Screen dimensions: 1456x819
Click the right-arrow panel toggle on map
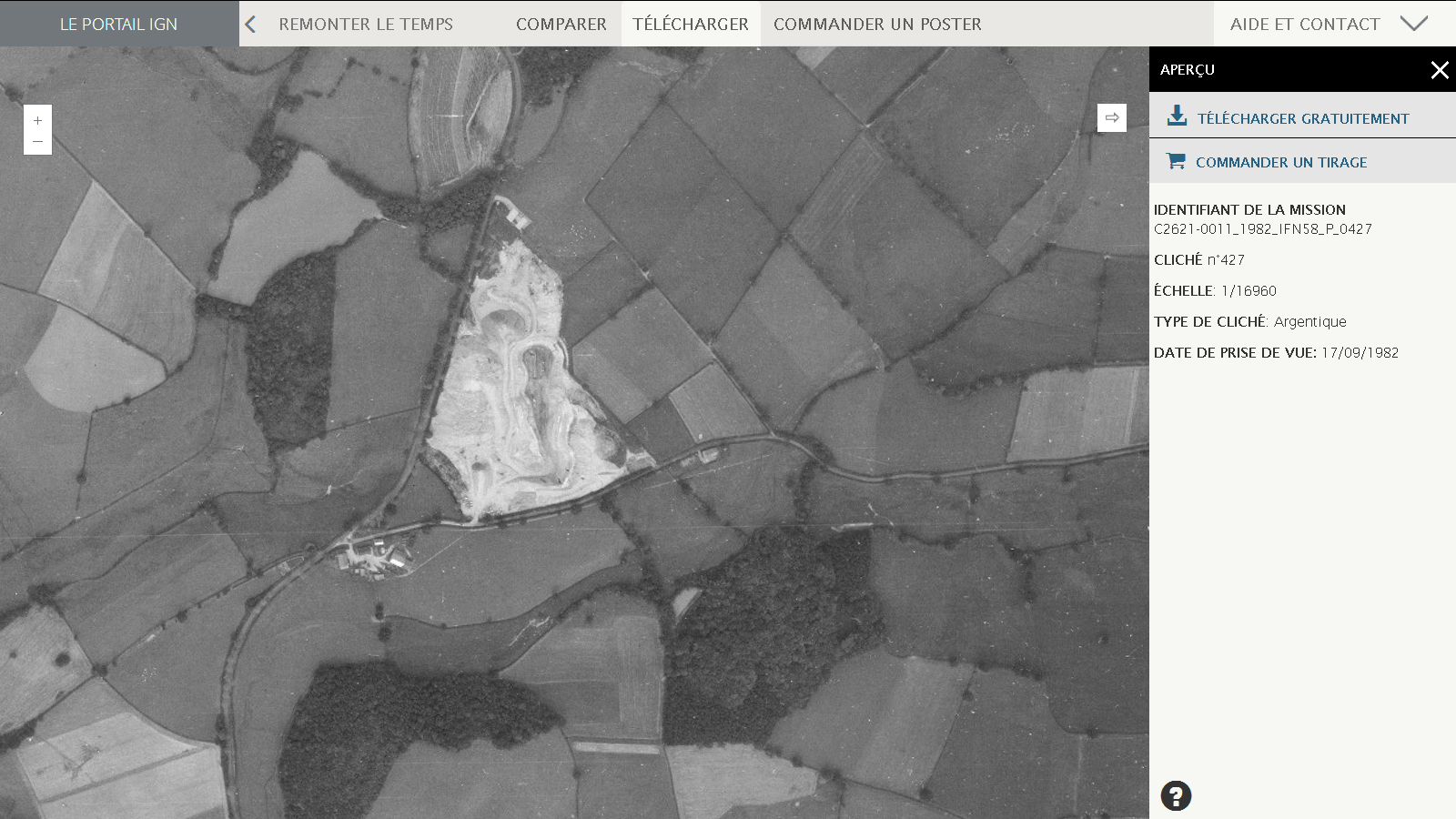click(1111, 117)
